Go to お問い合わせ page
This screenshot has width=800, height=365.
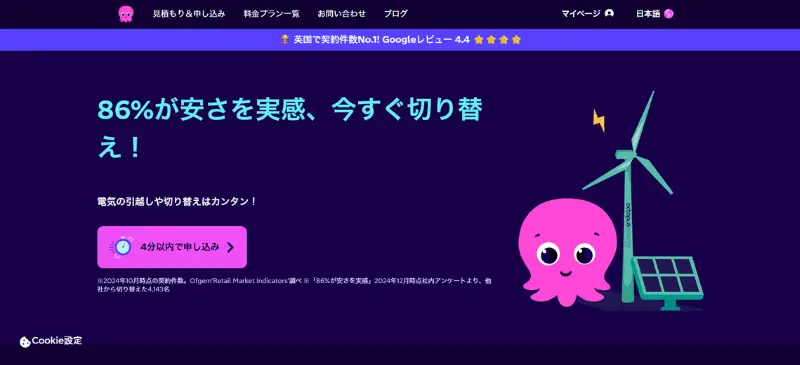(341, 14)
